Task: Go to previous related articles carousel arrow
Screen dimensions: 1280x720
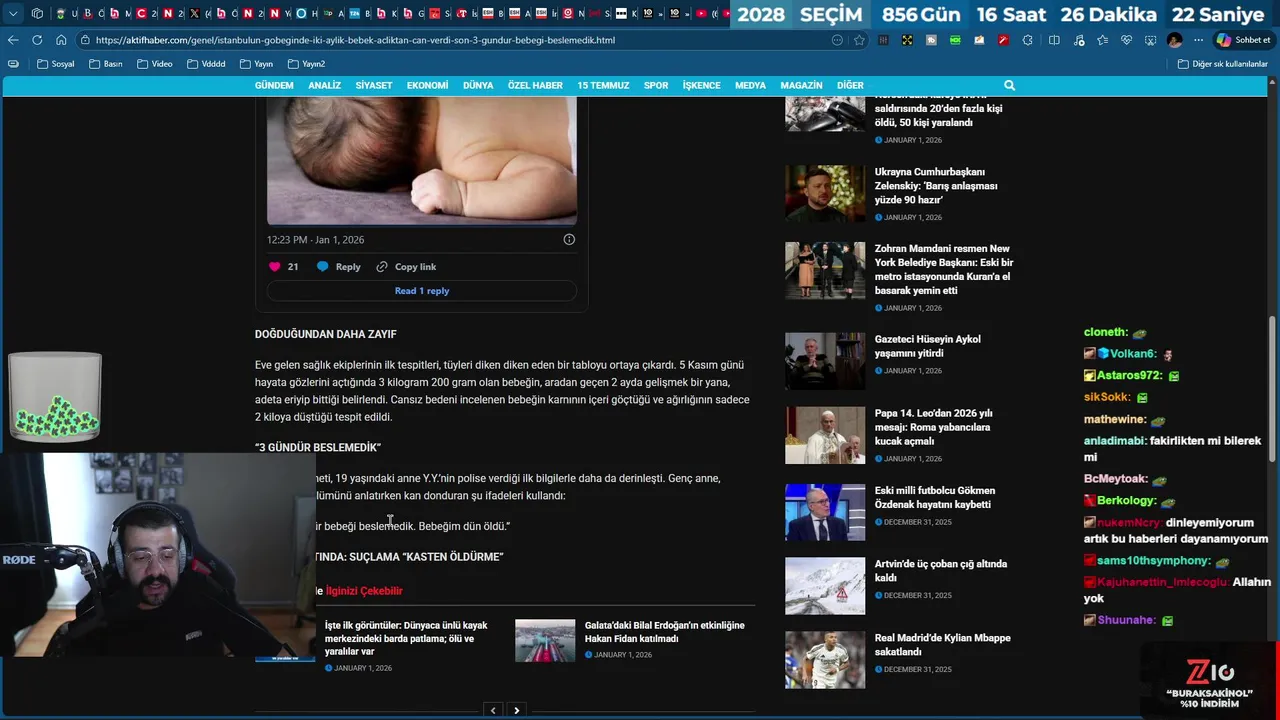Action: pyautogui.click(x=492, y=710)
